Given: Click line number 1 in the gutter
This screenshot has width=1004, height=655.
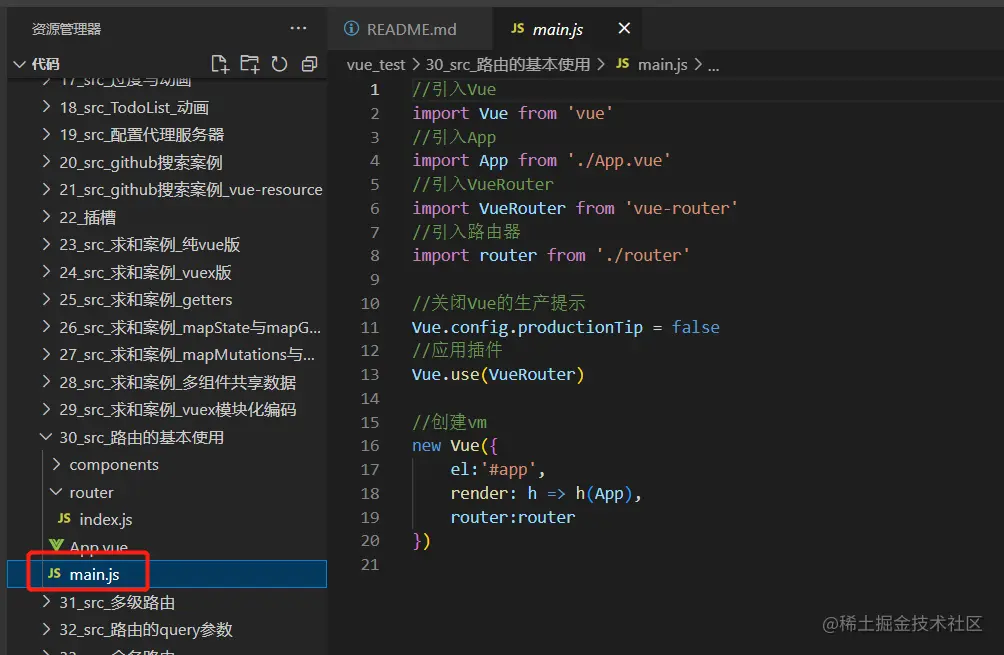Looking at the screenshot, I should pyautogui.click(x=375, y=90).
